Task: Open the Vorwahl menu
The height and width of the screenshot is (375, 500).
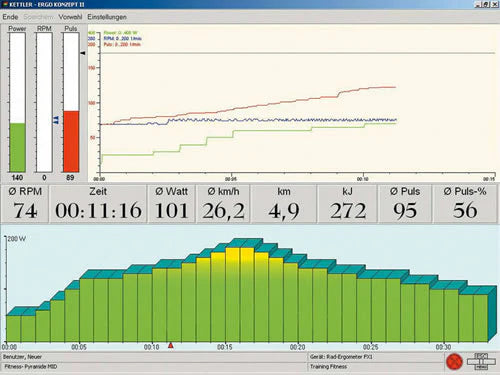Action: [70, 17]
